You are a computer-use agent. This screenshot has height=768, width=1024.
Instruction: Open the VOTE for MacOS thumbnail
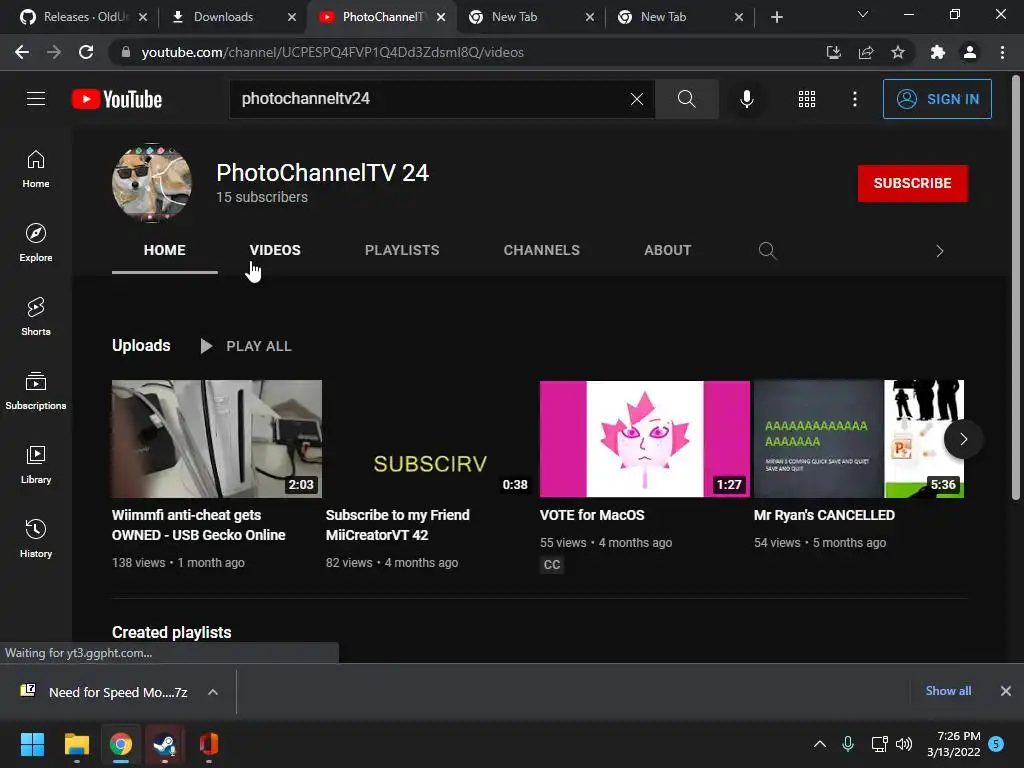[645, 439]
